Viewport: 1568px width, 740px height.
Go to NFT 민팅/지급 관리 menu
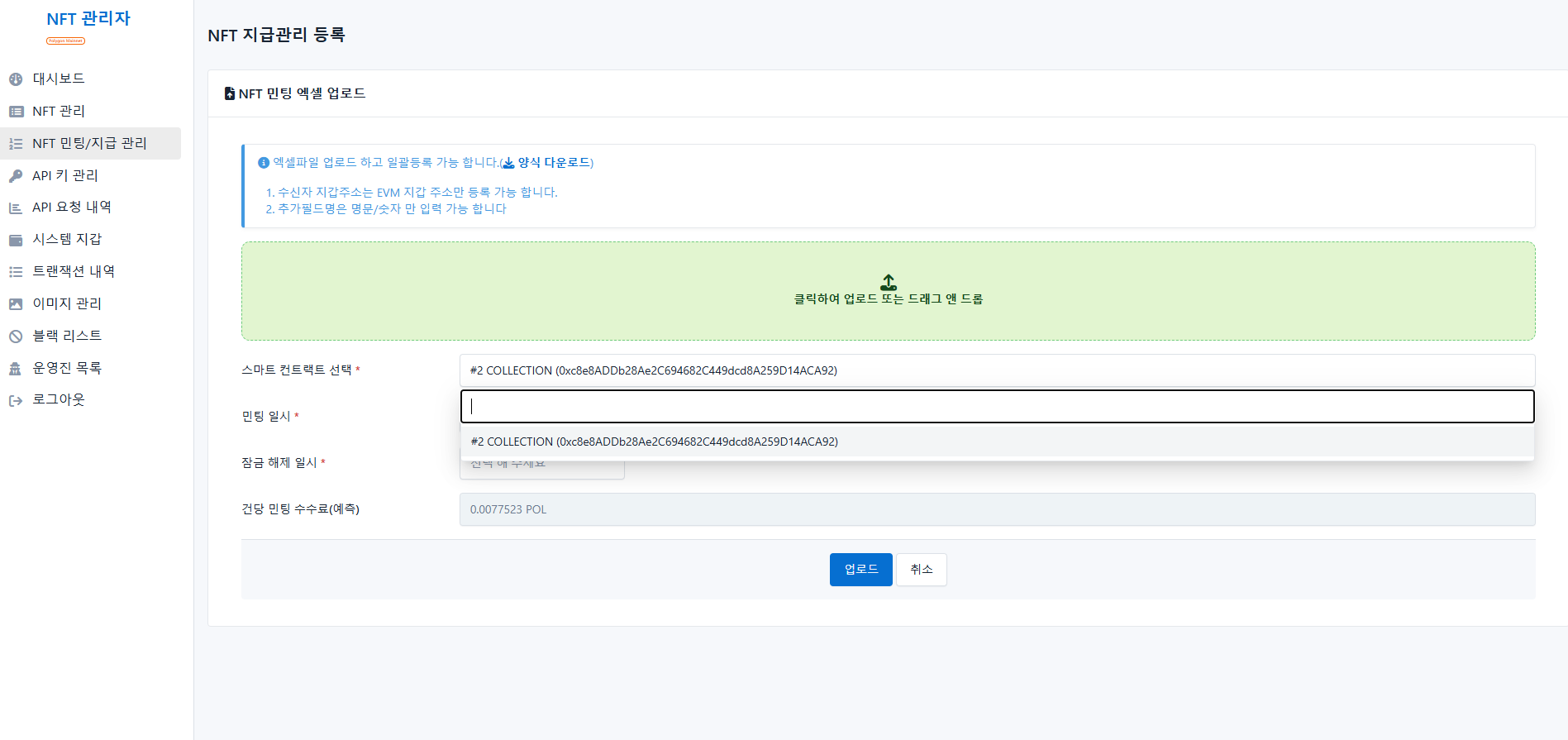(89, 143)
